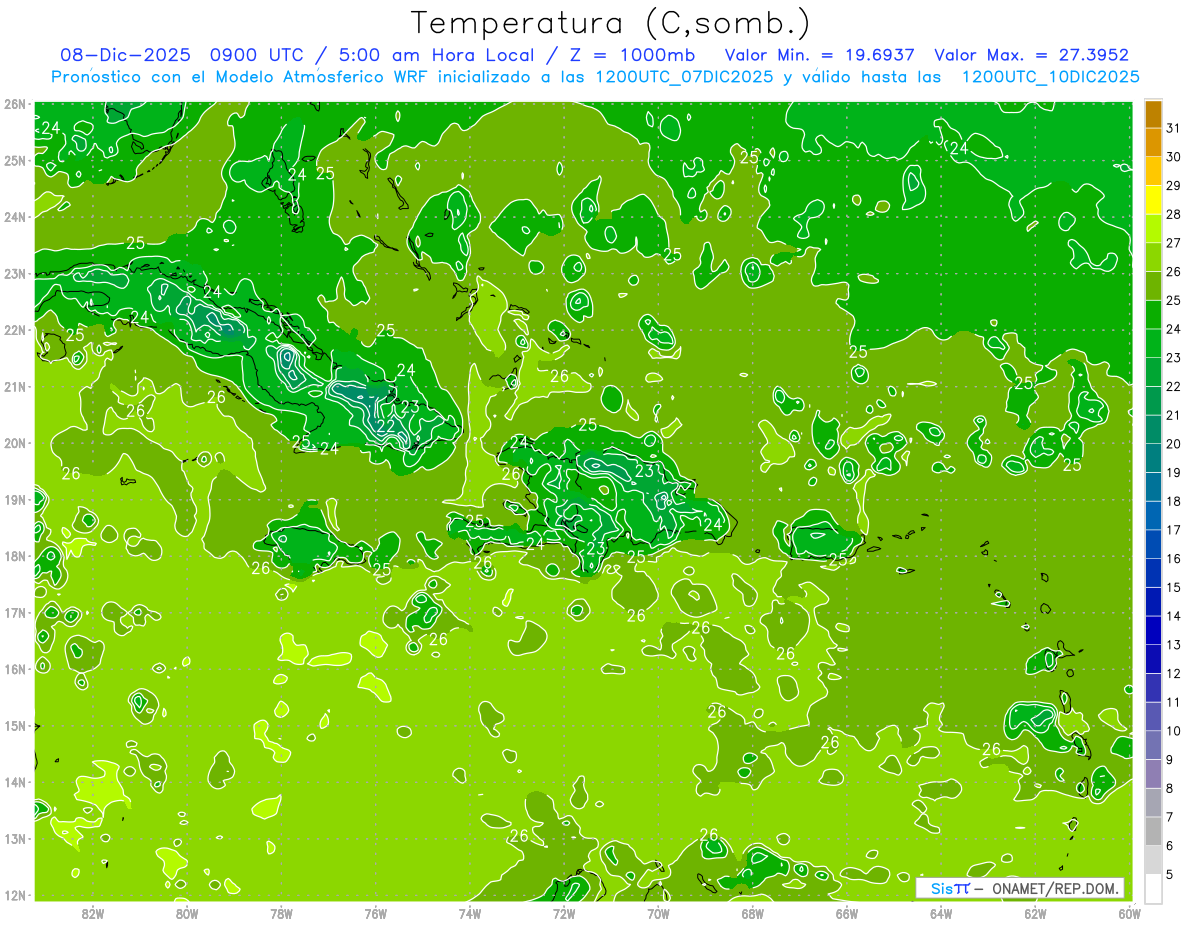Click the "15" label on the color scale
This screenshot has height=927, width=1200.
point(1173,587)
